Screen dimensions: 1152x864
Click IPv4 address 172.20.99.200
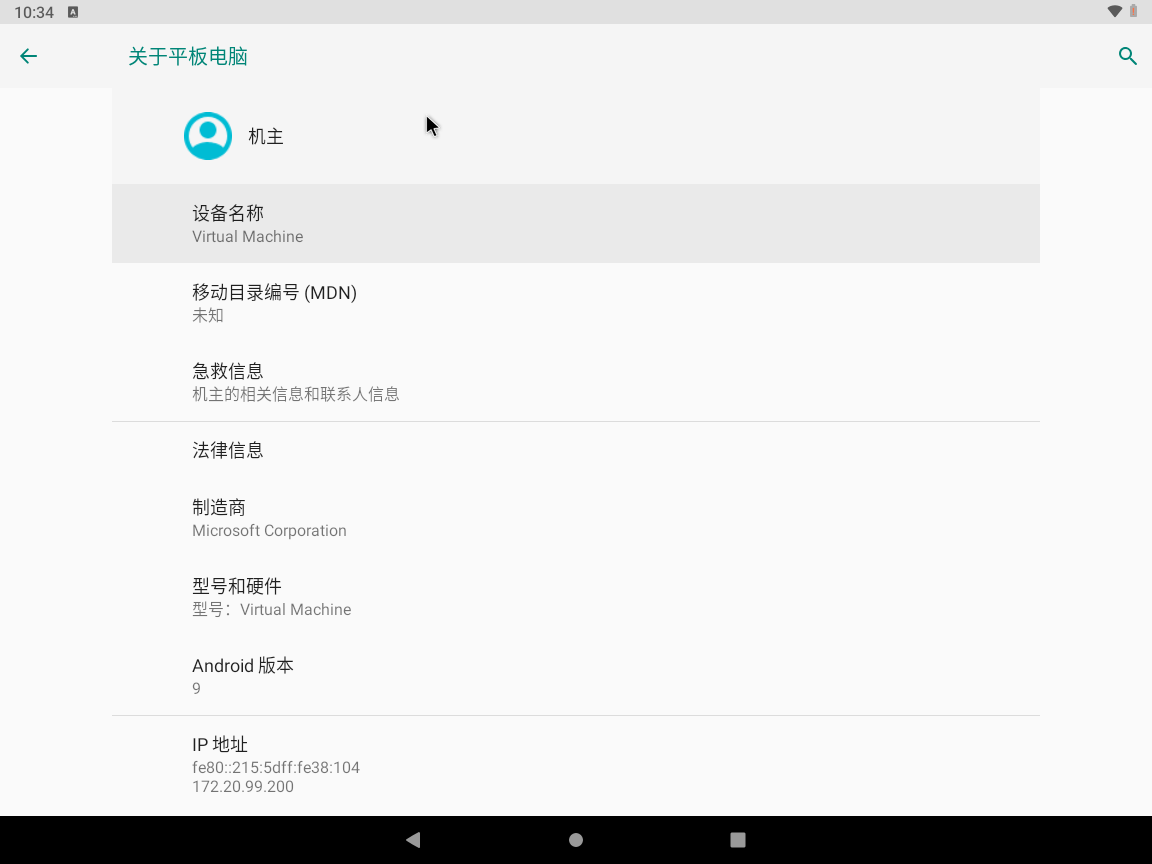pyautogui.click(x=243, y=787)
